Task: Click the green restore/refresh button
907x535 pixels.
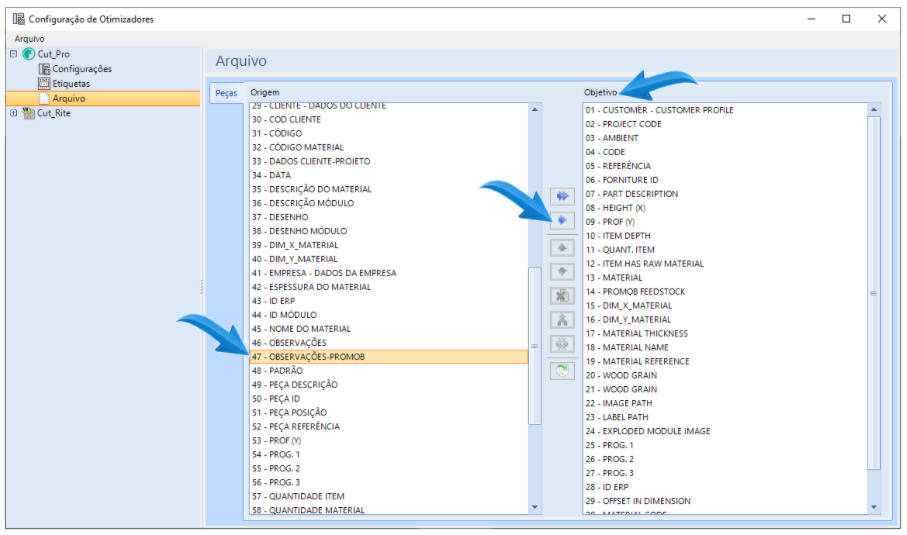Action: [562, 371]
